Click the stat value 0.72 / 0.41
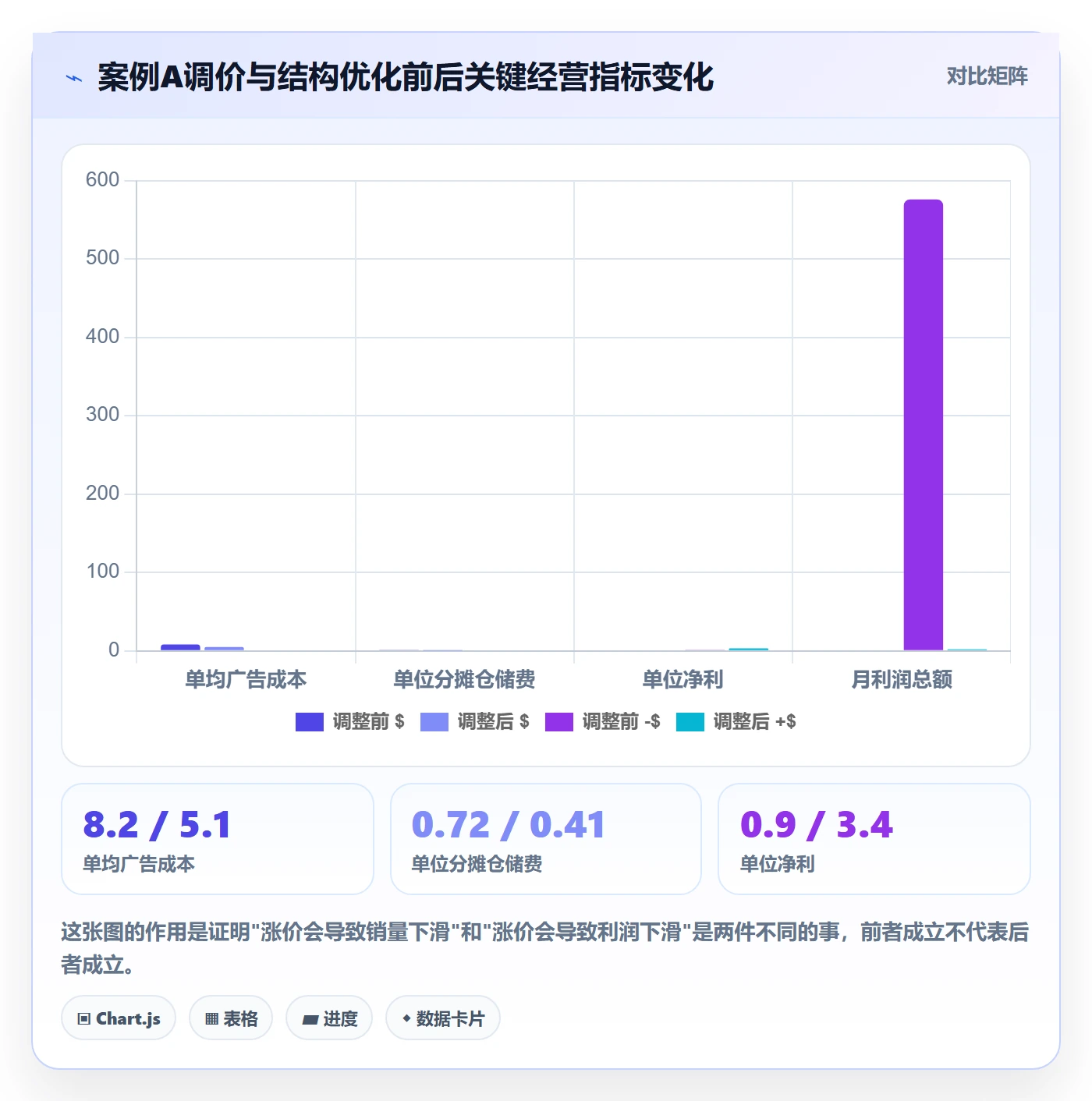 coord(508,825)
